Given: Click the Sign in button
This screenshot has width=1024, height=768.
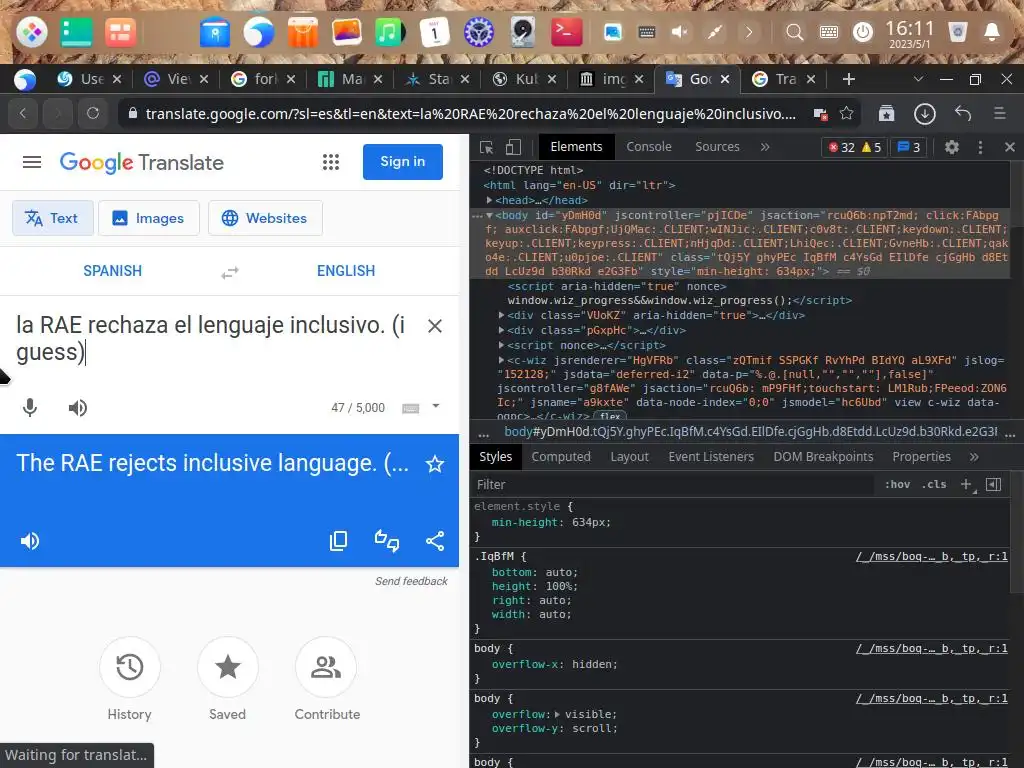Looking at the screenshot, I should (x=402, y=161).
